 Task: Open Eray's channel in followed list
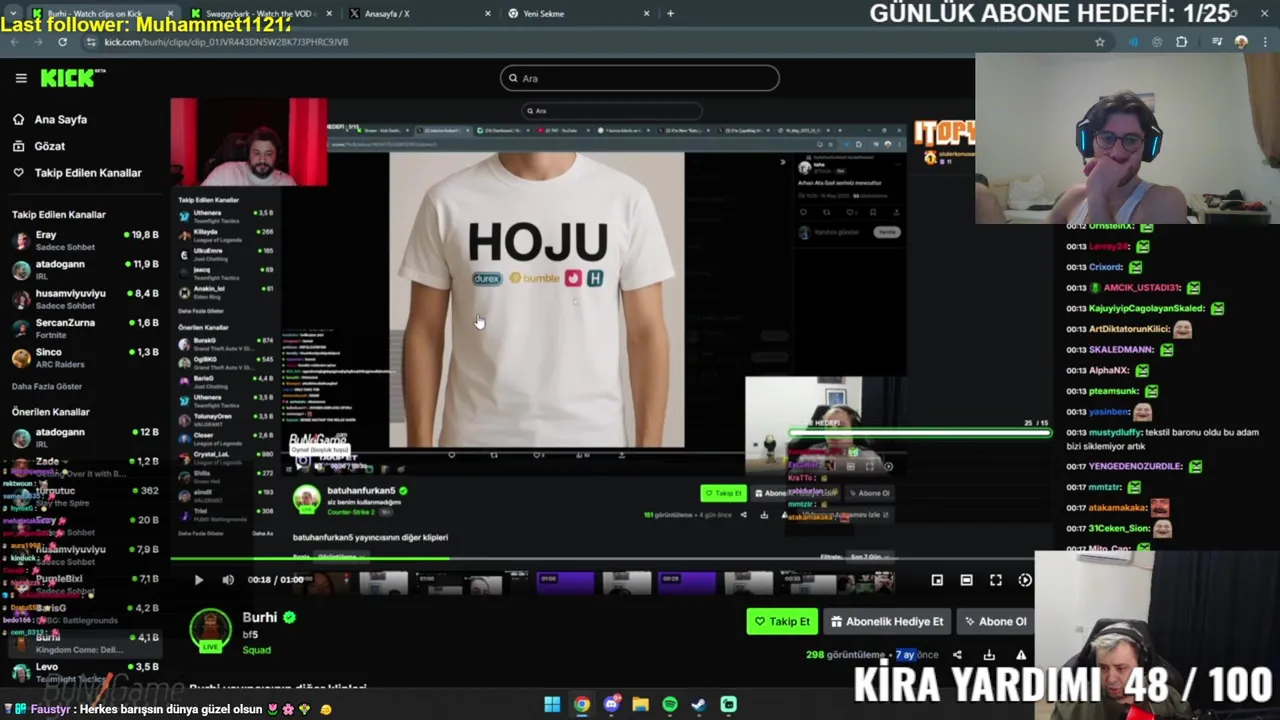pos(85,240)
